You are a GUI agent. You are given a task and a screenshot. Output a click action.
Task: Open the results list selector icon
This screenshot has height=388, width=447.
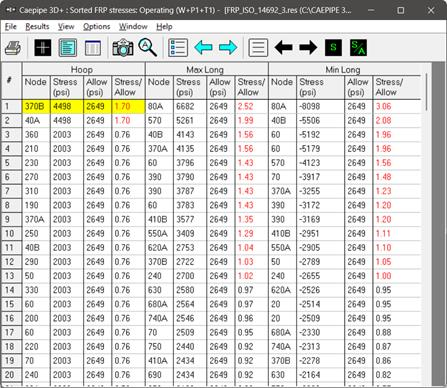coord(178,48)
